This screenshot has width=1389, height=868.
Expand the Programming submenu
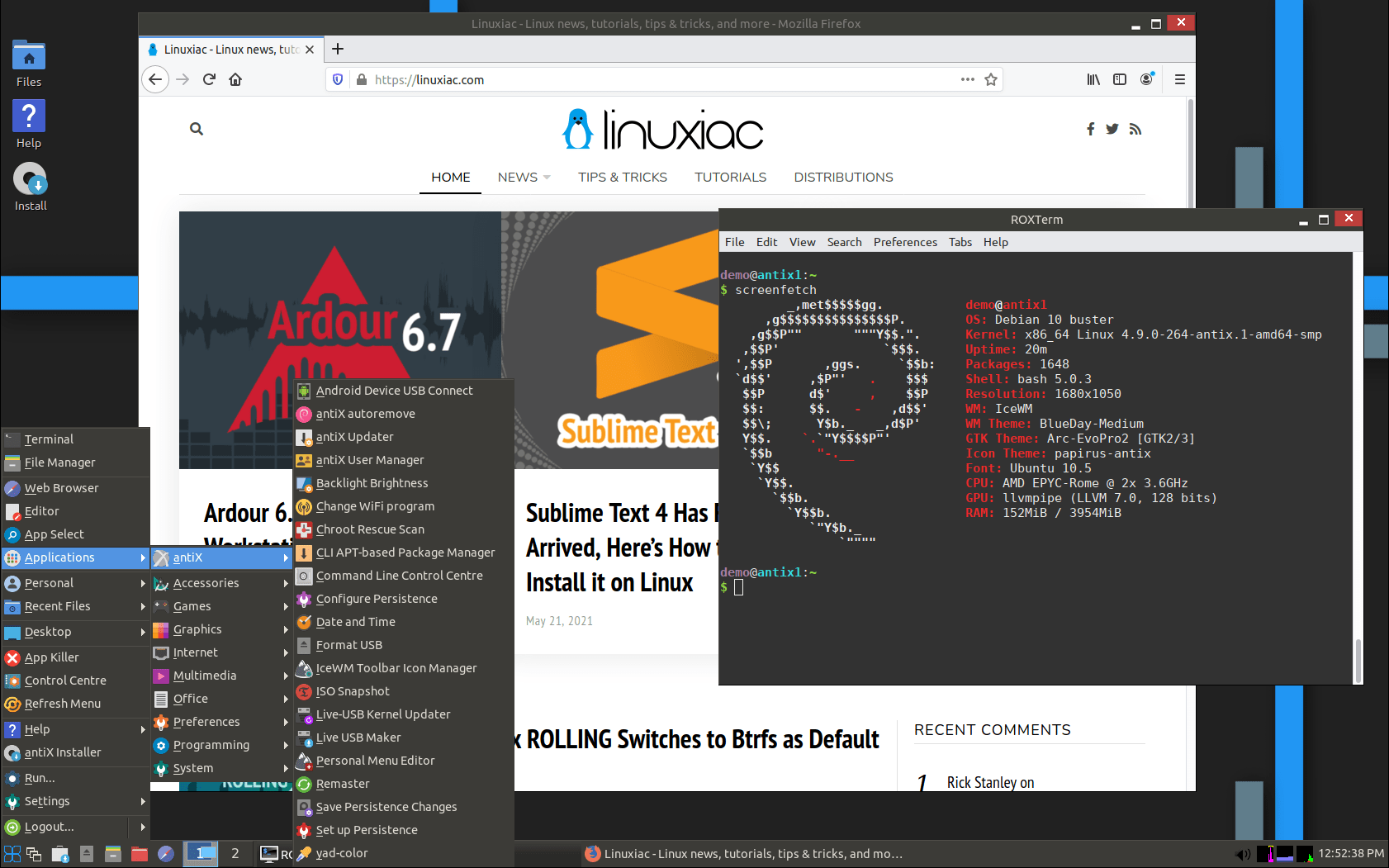tap(221, 745)
